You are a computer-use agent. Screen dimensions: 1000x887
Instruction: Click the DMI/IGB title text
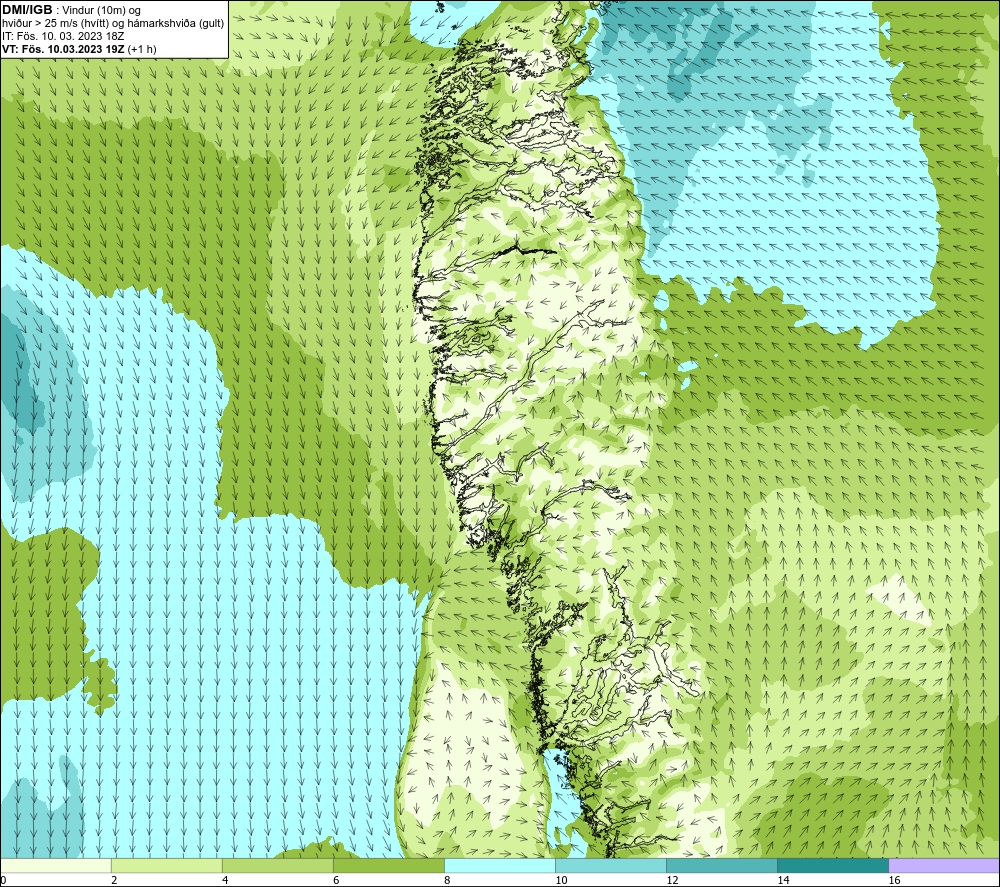point(27,10)
